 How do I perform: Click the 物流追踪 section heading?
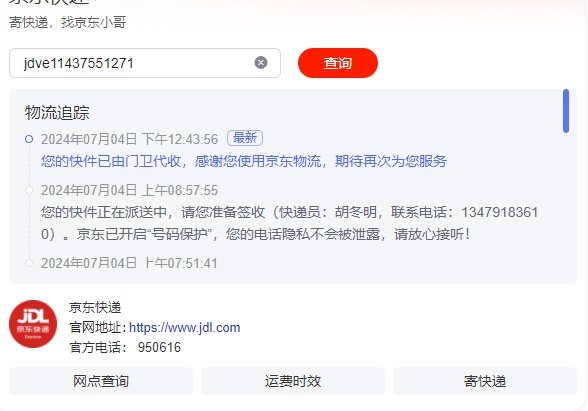pos(57,112)
